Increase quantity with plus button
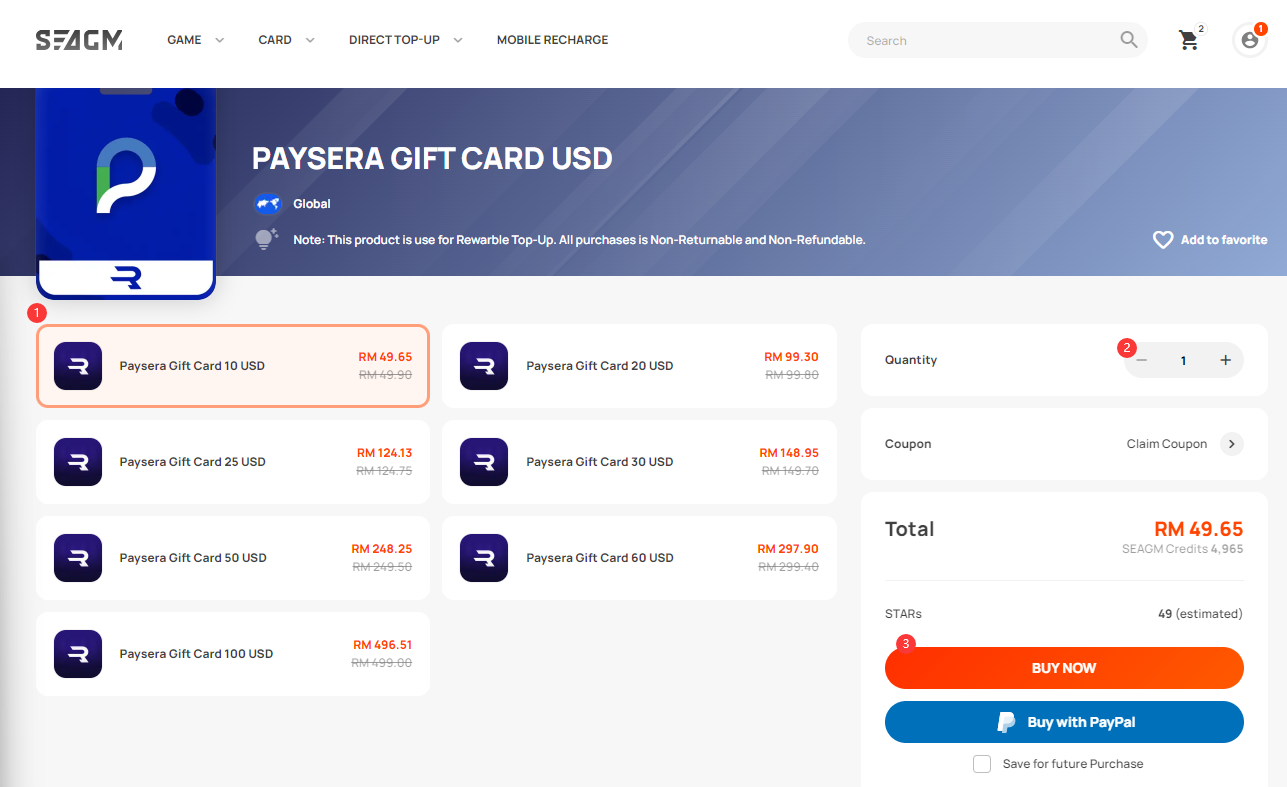 coord(1225,360)
